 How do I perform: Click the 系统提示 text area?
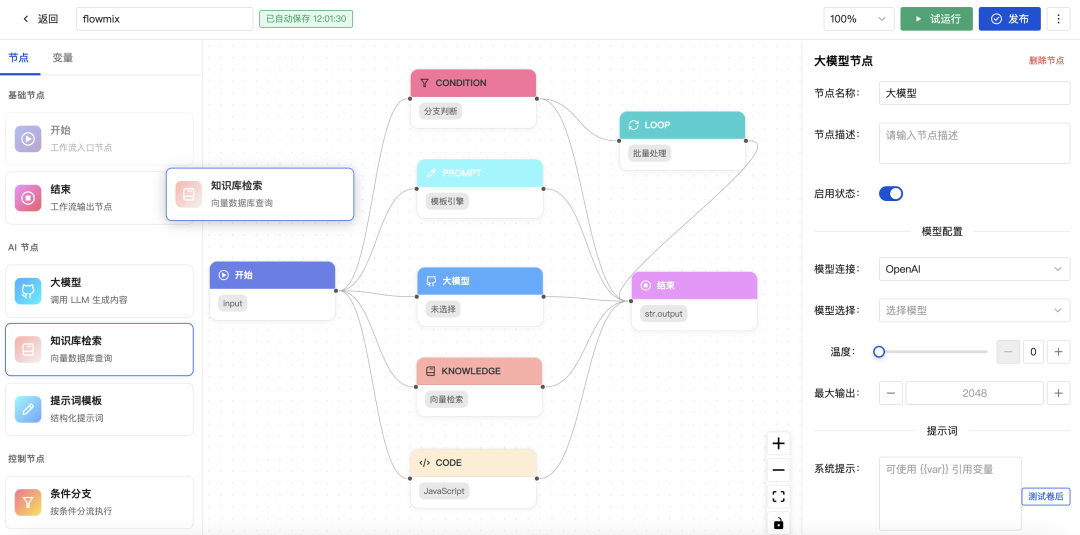click(x=950, y=493)
